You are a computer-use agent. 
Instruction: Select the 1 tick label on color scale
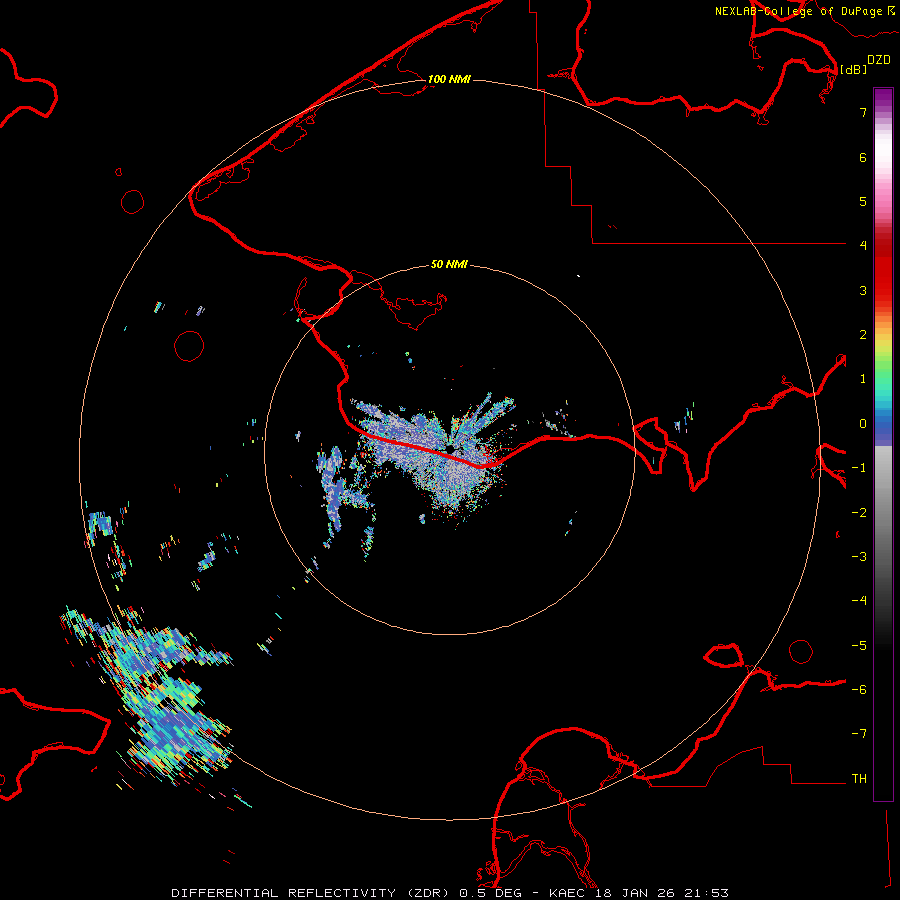[x=863, y=379]
